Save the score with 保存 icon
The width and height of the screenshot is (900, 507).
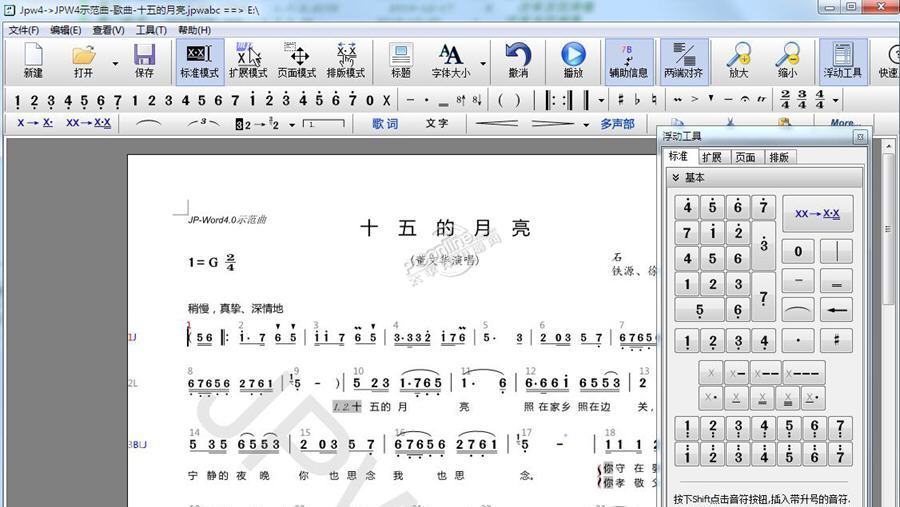pyautogui.click(x=144, y=61)
